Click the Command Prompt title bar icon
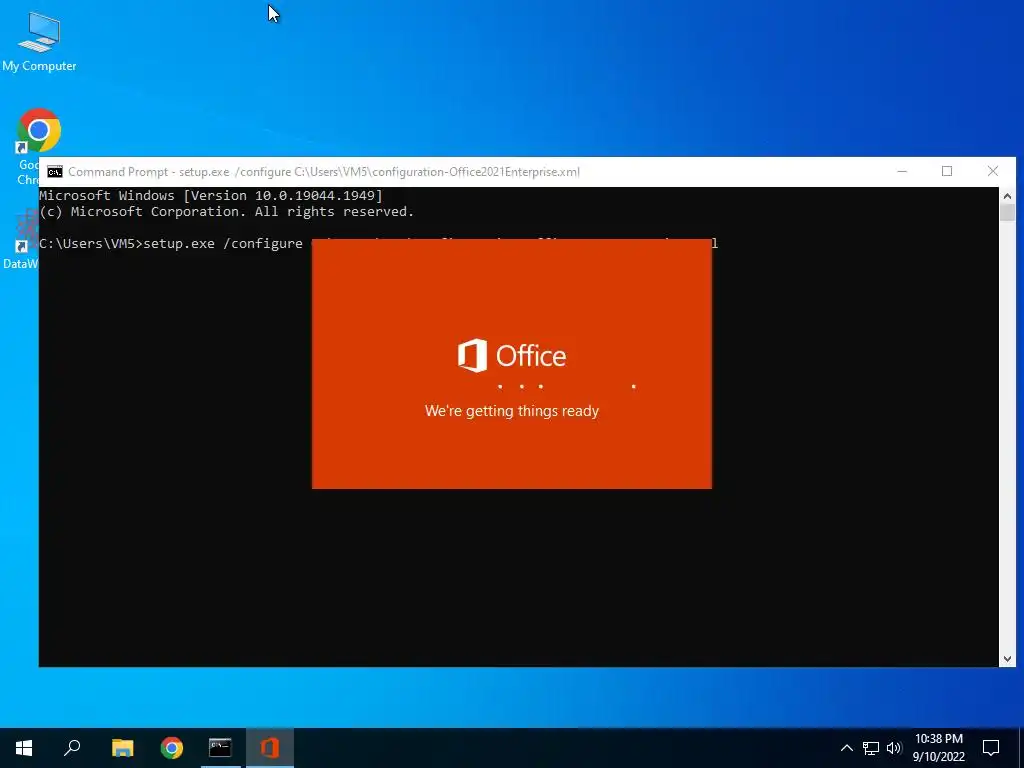The image size is (1024, 768). click(x=55, y=172)
